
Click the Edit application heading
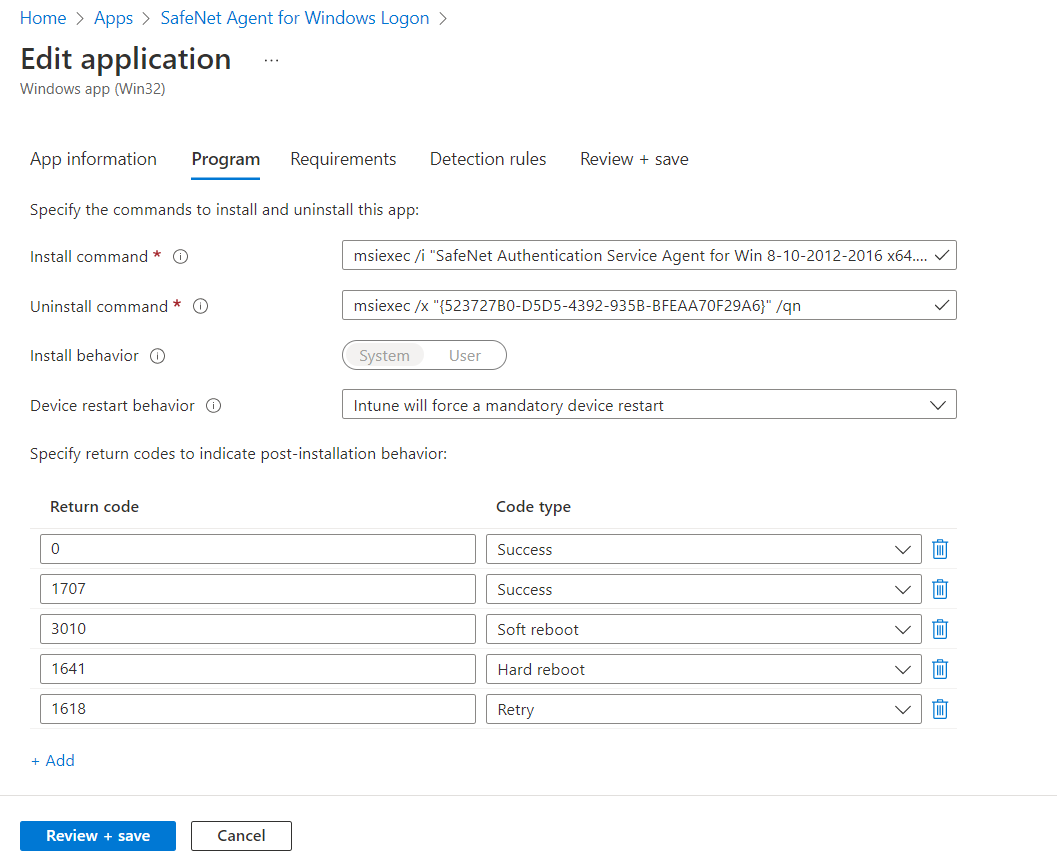[x=125, y=59]
